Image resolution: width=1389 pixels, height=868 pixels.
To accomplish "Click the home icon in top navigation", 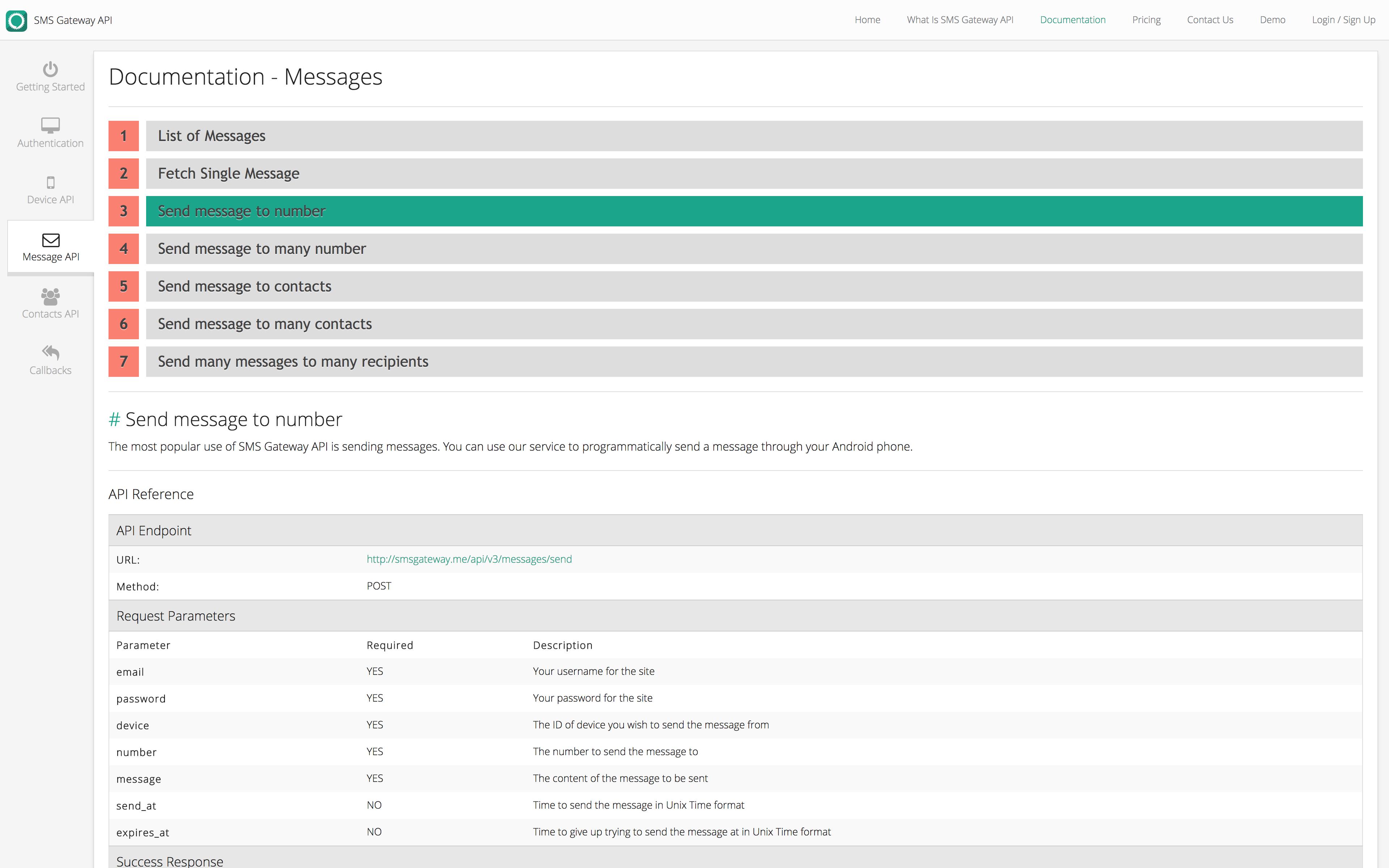I will (866, 19).
